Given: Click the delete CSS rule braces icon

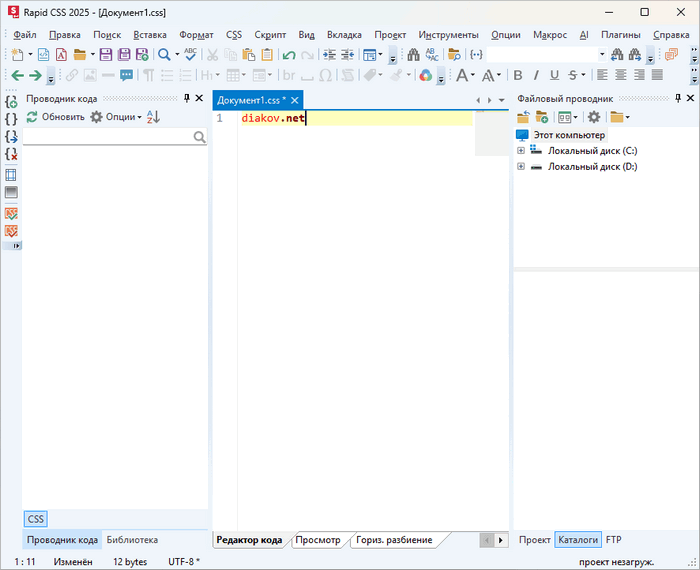Looking at the screenshot, I should pos(11,154).
